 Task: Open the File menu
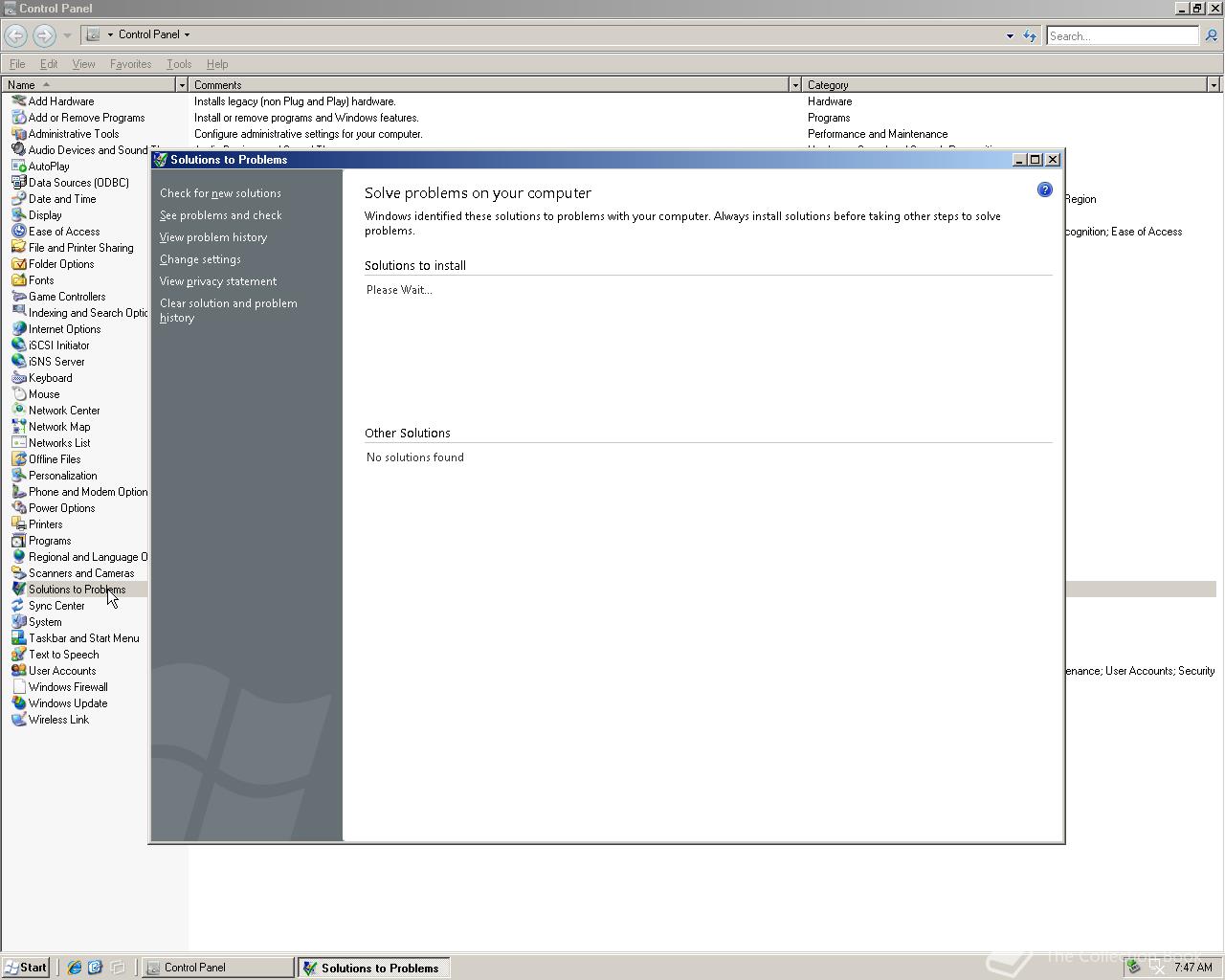click(17, 64)
